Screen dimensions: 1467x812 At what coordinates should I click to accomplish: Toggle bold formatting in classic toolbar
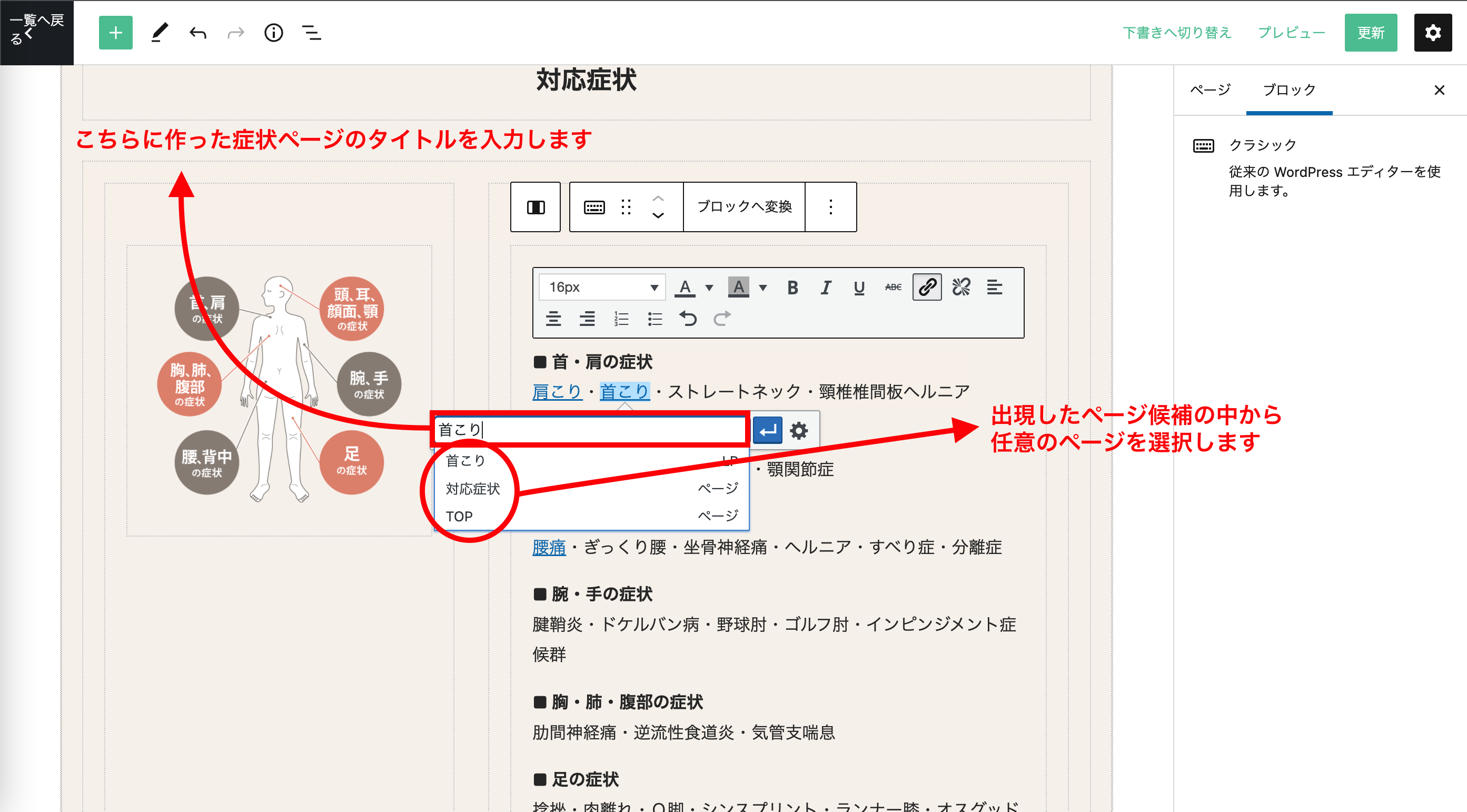point(792,288)
